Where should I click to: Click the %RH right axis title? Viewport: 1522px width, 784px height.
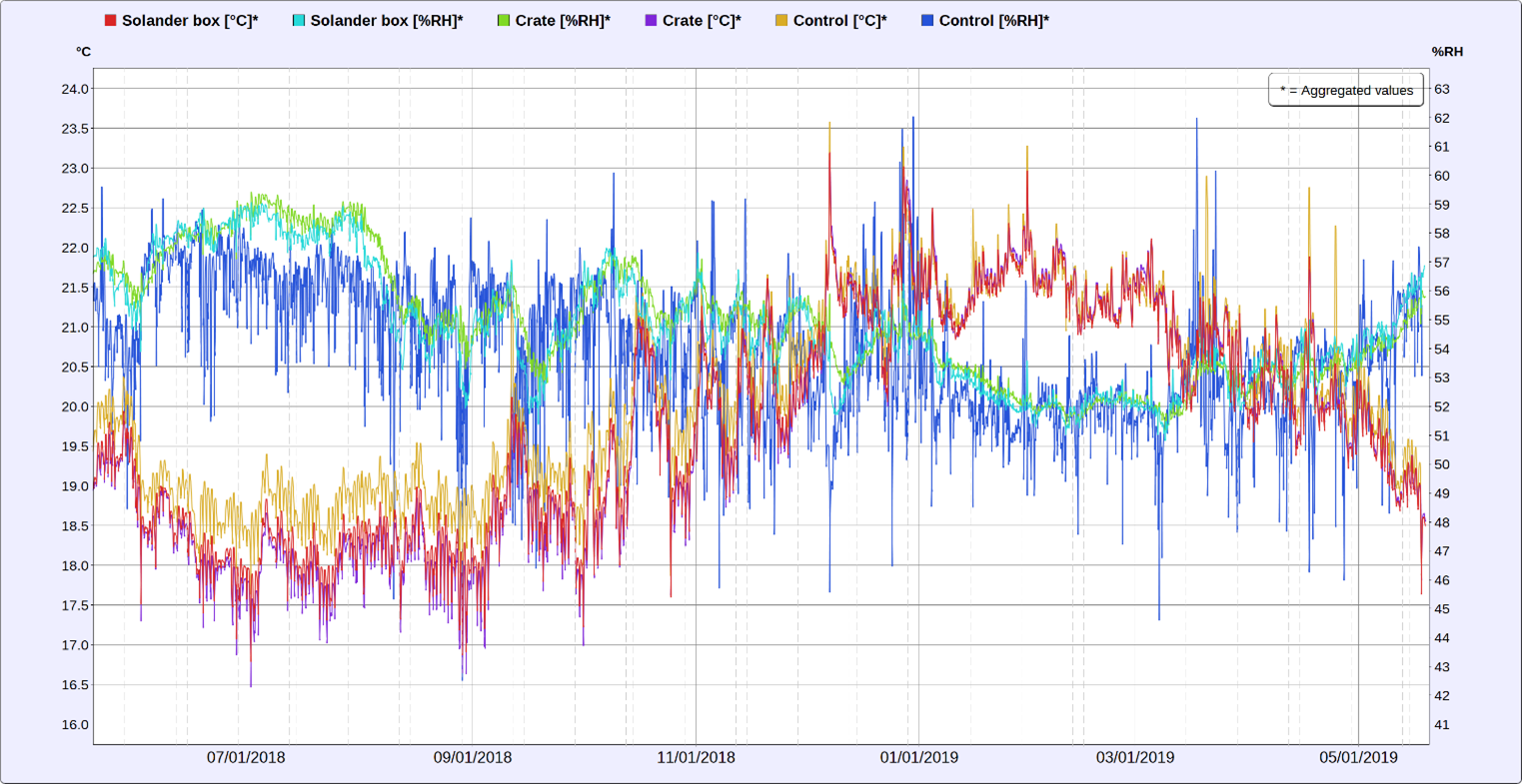[x=1447, y=52]
